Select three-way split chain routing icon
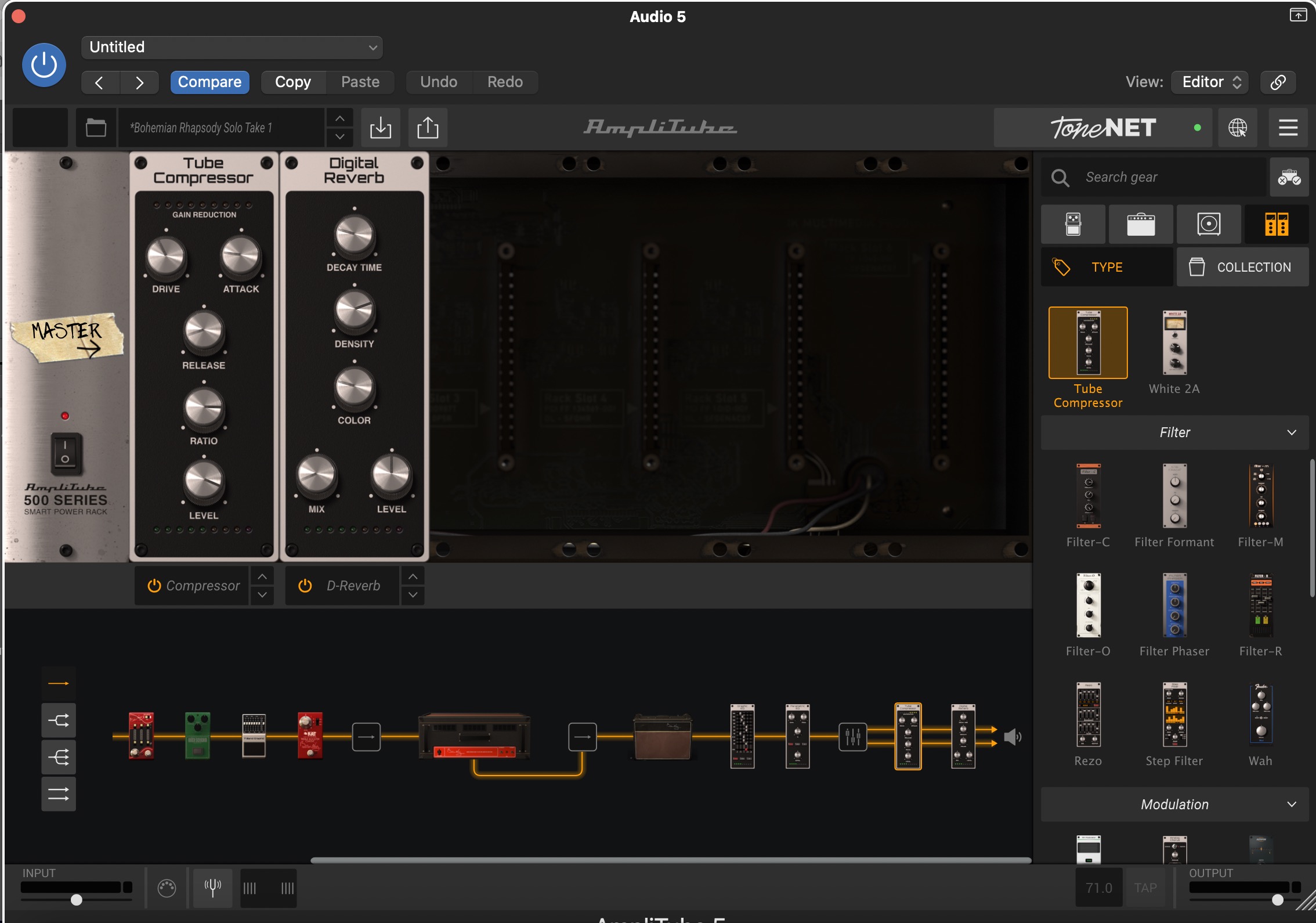This screenshot has width=1316, height=923. click(x=58, y=757)
